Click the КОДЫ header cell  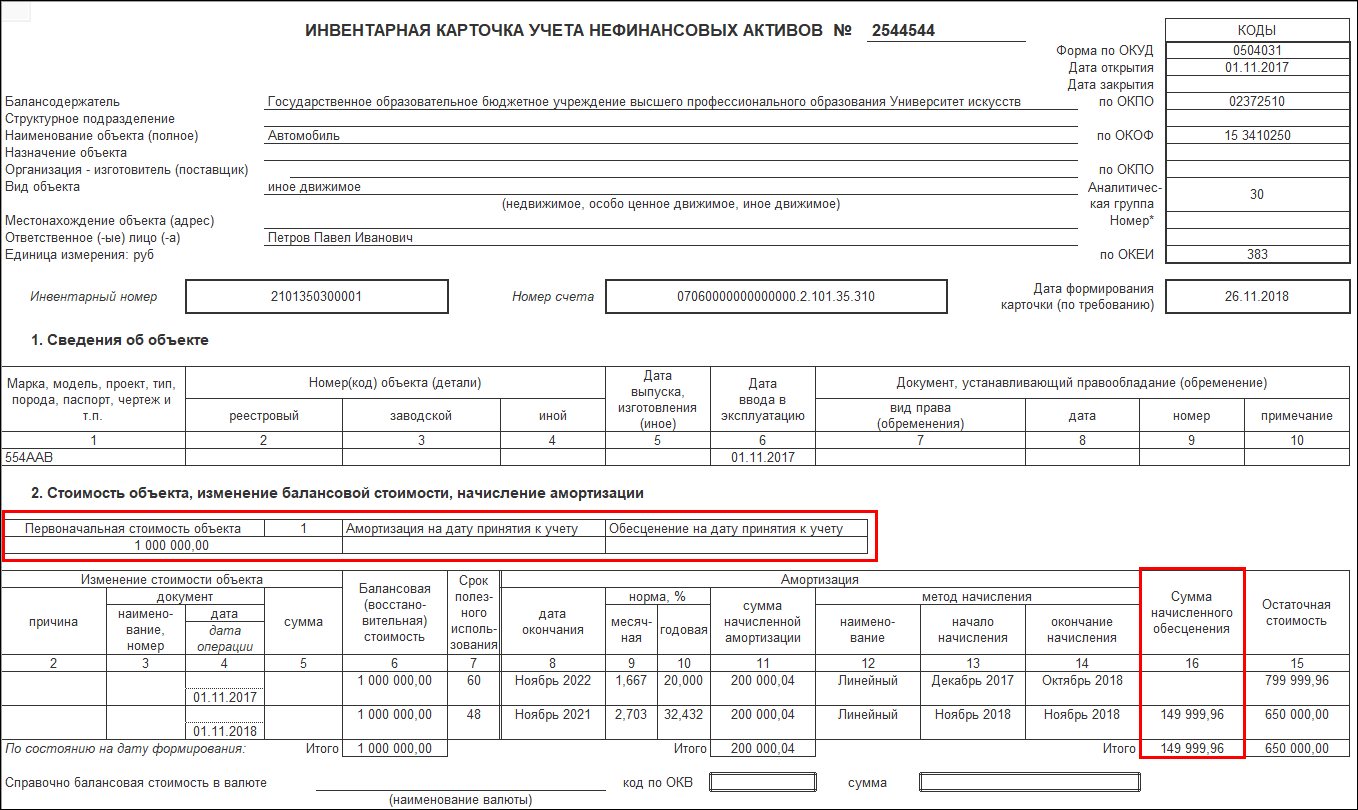pyautogui.click(x=1257, y=31)
